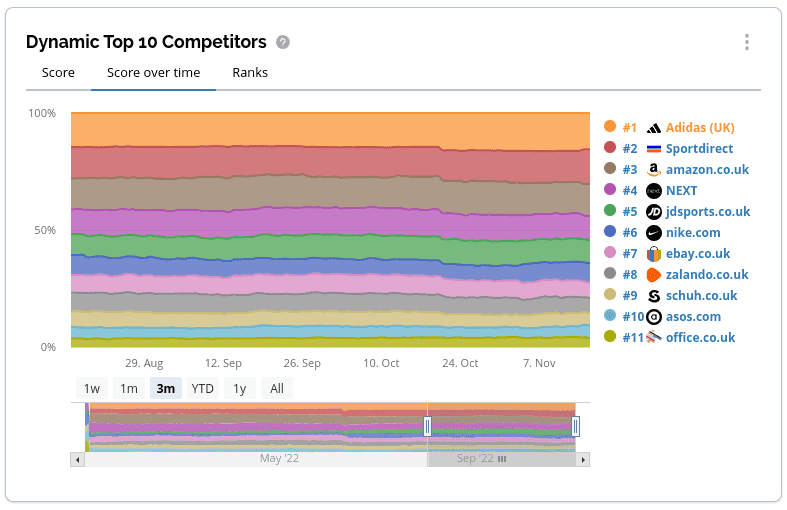
Task: Click the Sep '22 scrollbar thumb
Action: point(501,459)
